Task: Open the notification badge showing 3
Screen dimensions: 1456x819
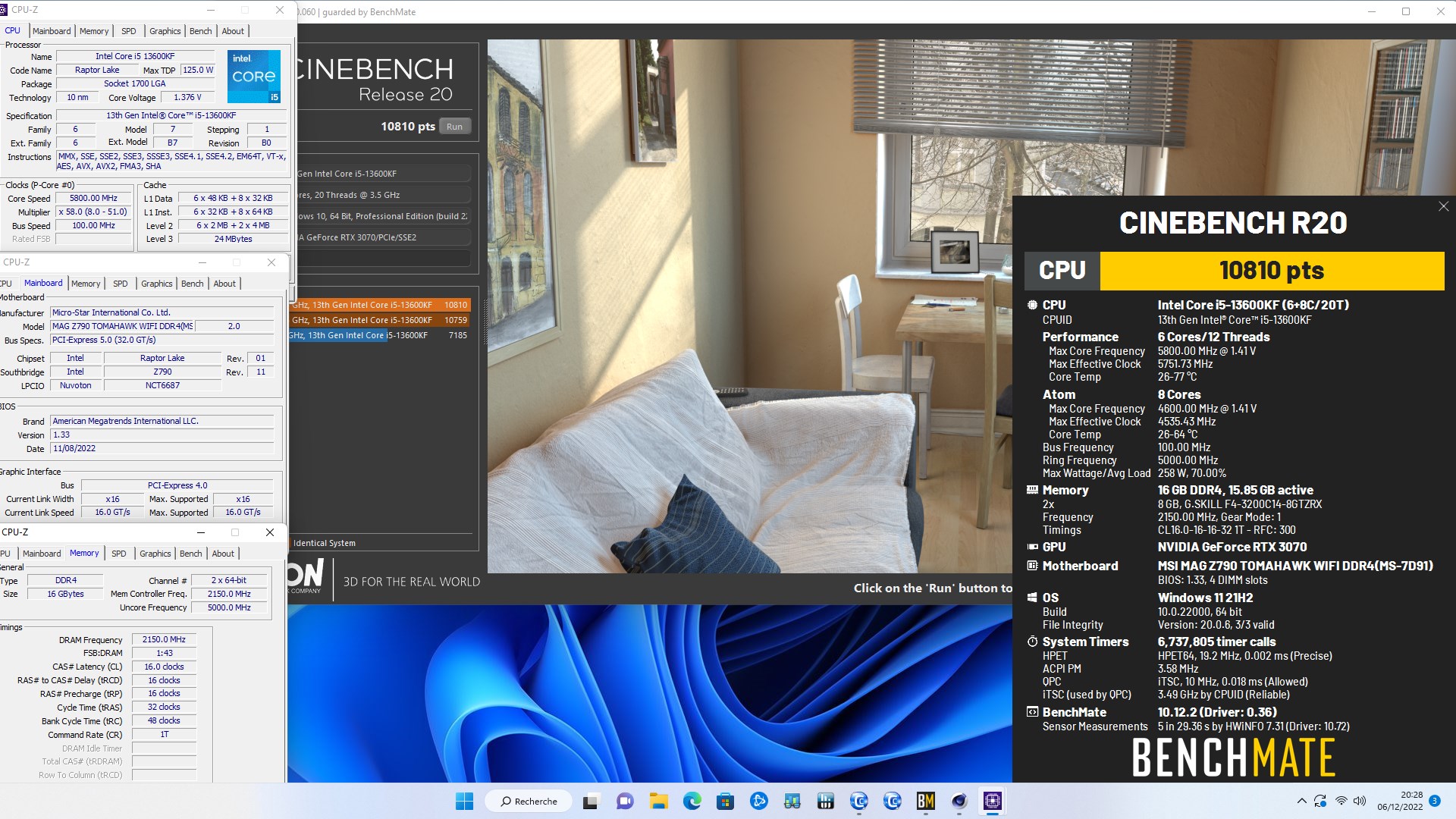Action: [1434, 801]
